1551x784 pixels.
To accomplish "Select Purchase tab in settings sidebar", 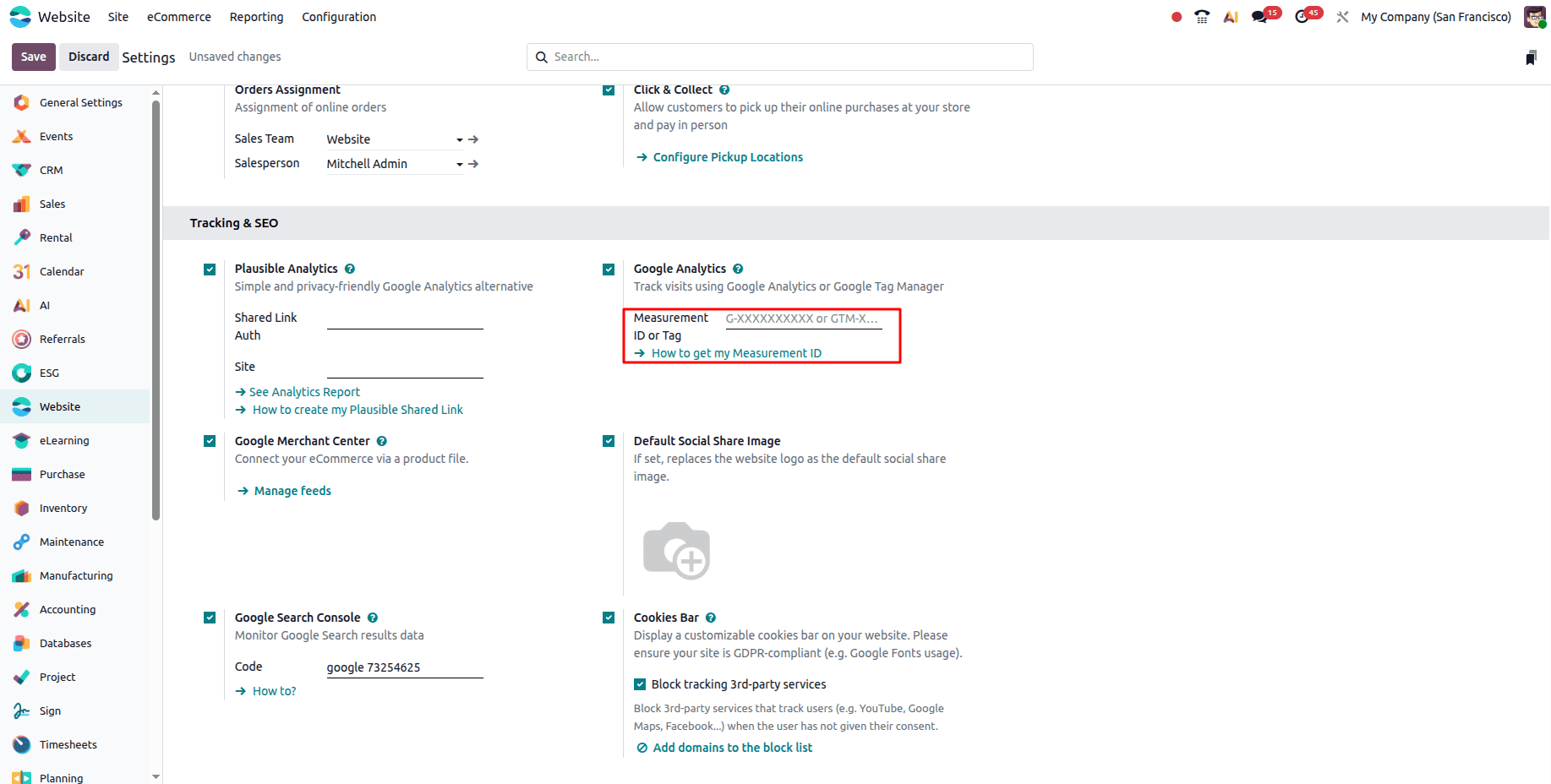I will point(75,474).
